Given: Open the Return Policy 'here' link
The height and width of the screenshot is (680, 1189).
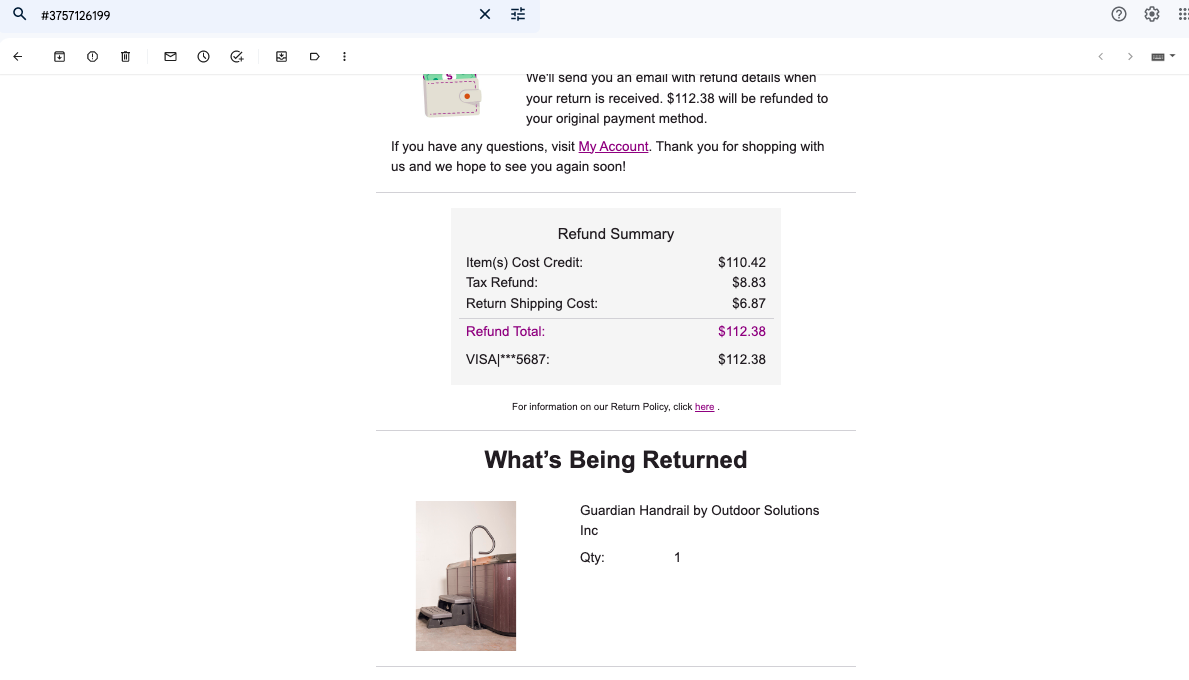Looking at the screenshot, I should pos(704,407).
